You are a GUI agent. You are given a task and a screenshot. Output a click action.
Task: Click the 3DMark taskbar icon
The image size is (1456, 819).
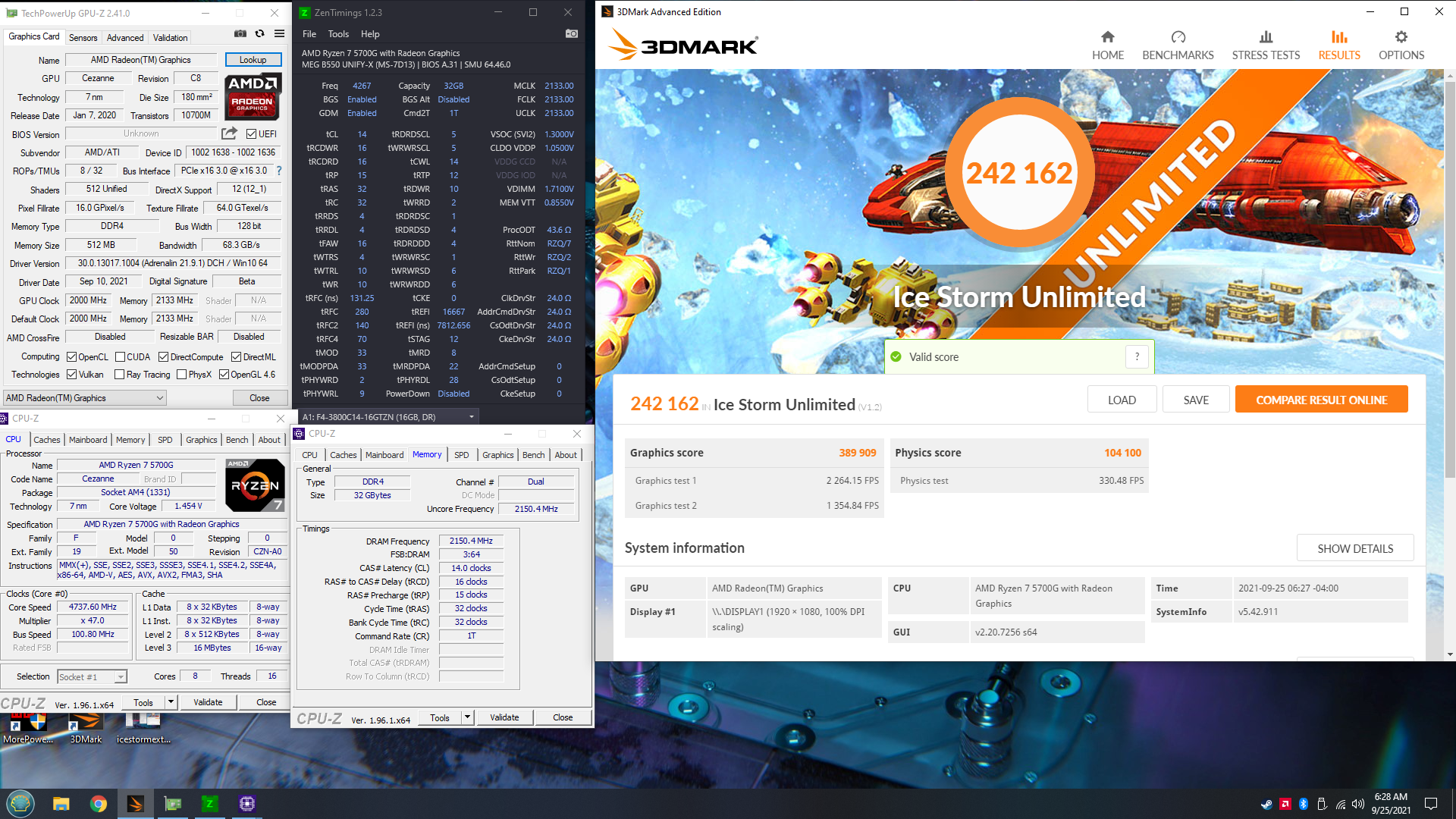pyautogui.click(x=136, y=804)
